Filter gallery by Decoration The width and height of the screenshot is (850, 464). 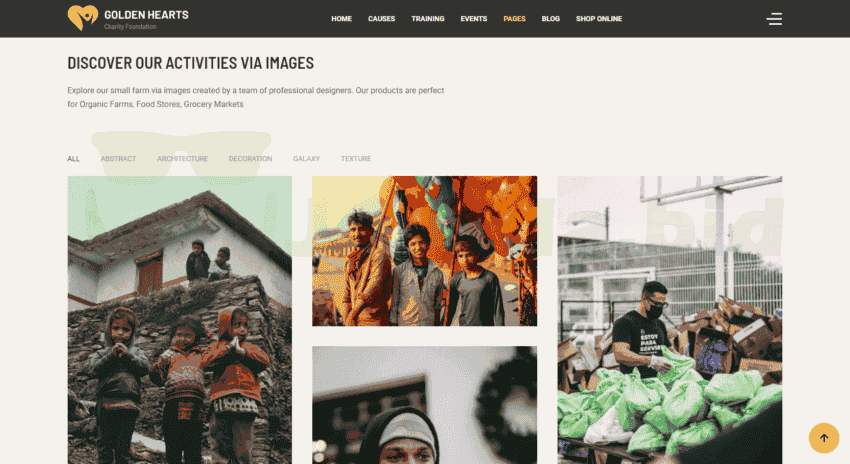pos(250,159)
